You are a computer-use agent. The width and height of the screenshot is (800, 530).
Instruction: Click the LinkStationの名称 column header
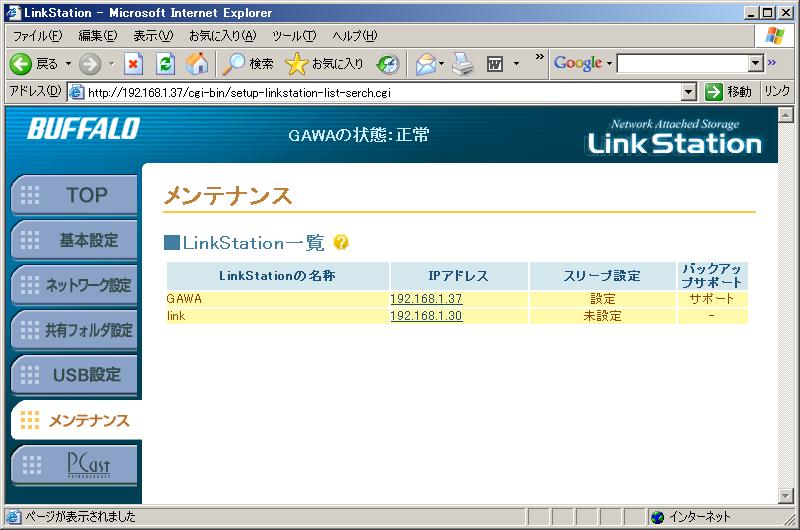278,276
